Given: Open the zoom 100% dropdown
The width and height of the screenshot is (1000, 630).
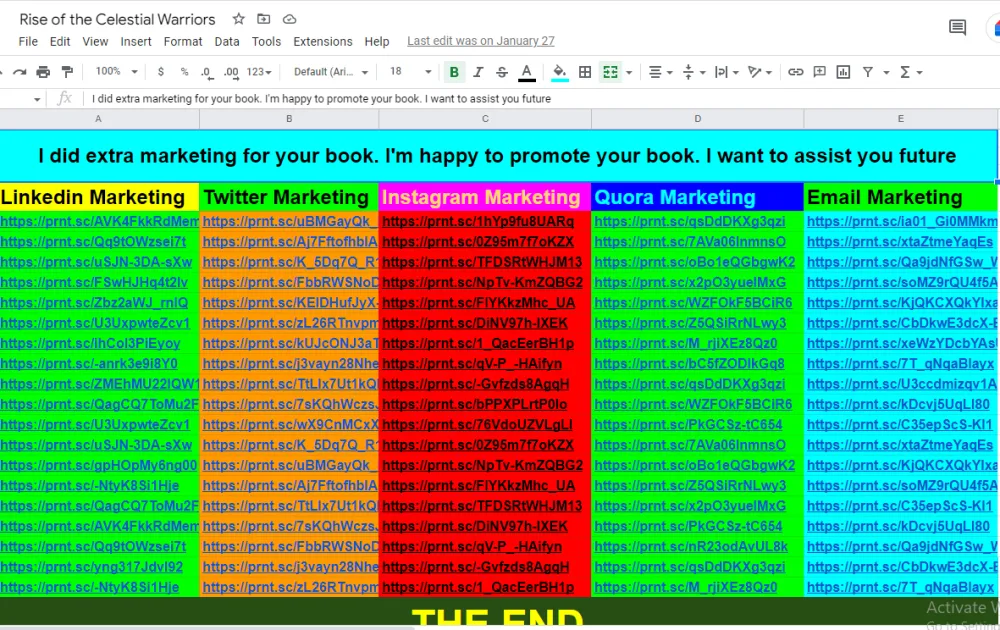Looking at the screenshot, I should click(x=115, y=72).
